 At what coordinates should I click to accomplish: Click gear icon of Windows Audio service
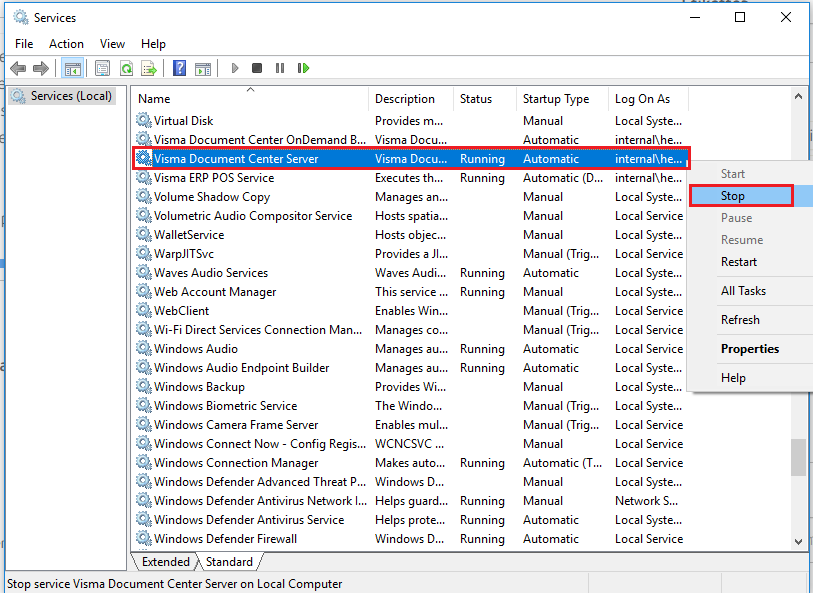(x=144, y=349)
